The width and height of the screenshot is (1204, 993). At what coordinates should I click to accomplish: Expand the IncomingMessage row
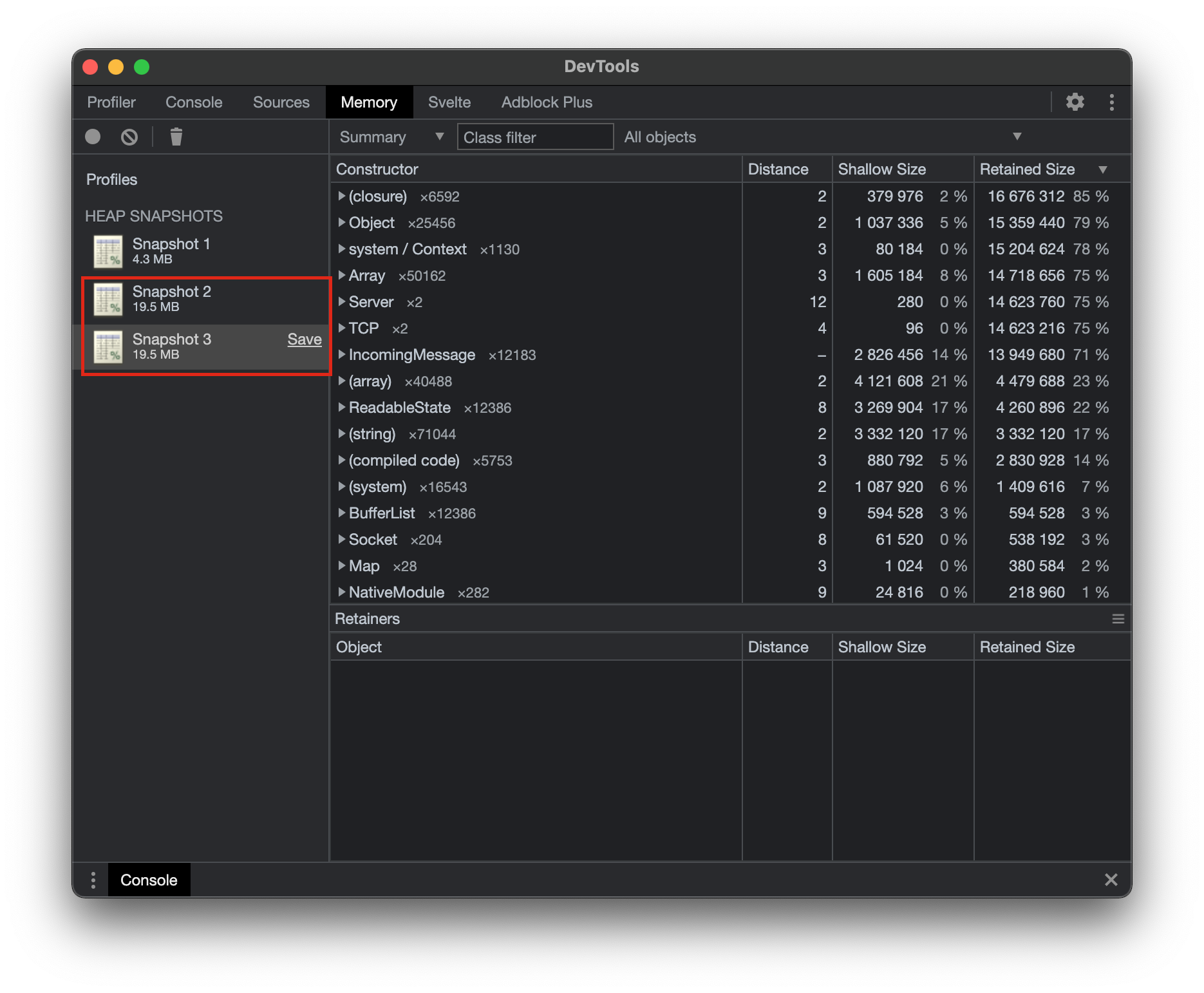(x=342, y=354)
